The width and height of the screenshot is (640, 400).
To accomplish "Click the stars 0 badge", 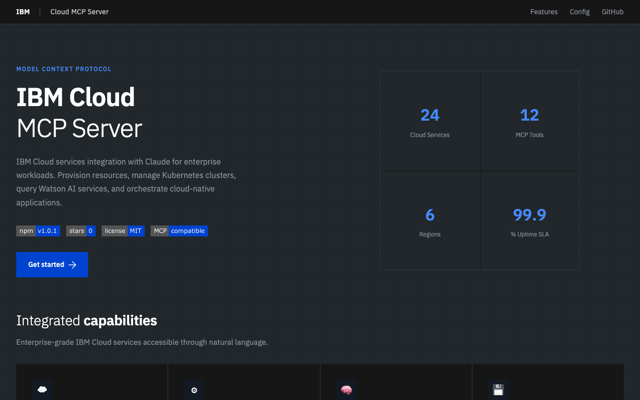I will 81,231.
